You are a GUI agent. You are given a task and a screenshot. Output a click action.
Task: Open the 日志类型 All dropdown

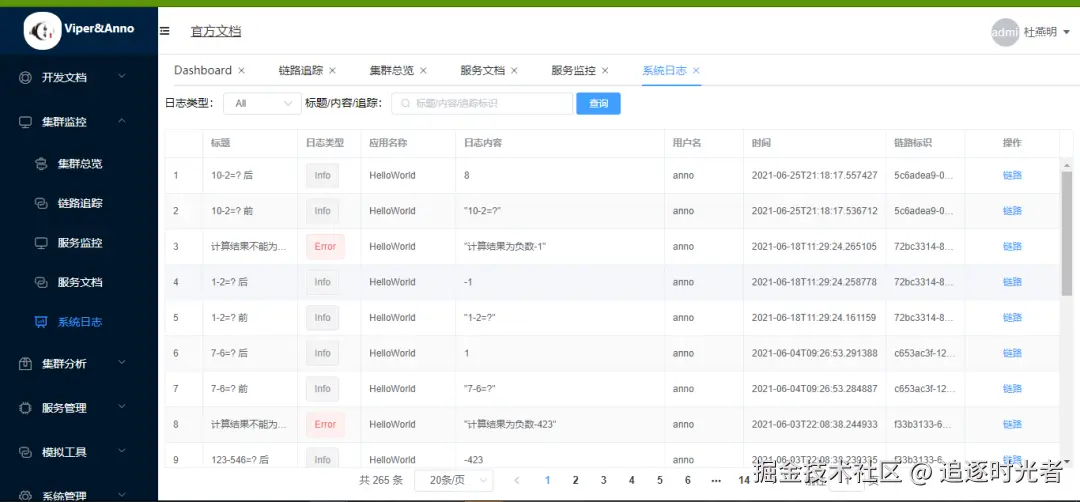click(x=262, y=103)
